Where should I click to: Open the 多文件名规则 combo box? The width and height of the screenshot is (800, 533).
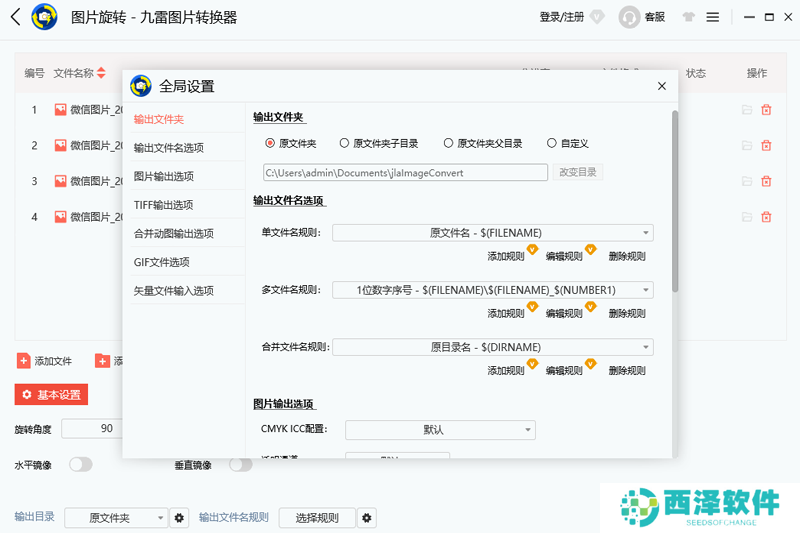coord(492,290)
